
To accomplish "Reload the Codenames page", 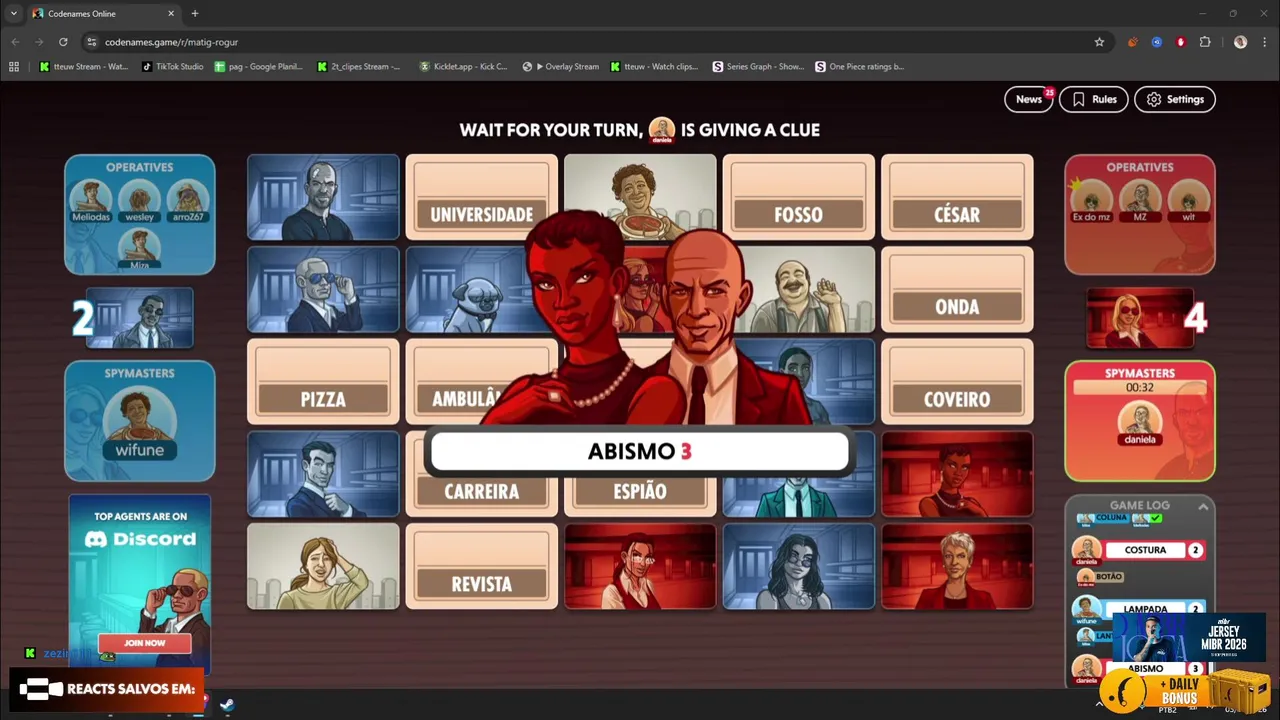I will [63, 42].
